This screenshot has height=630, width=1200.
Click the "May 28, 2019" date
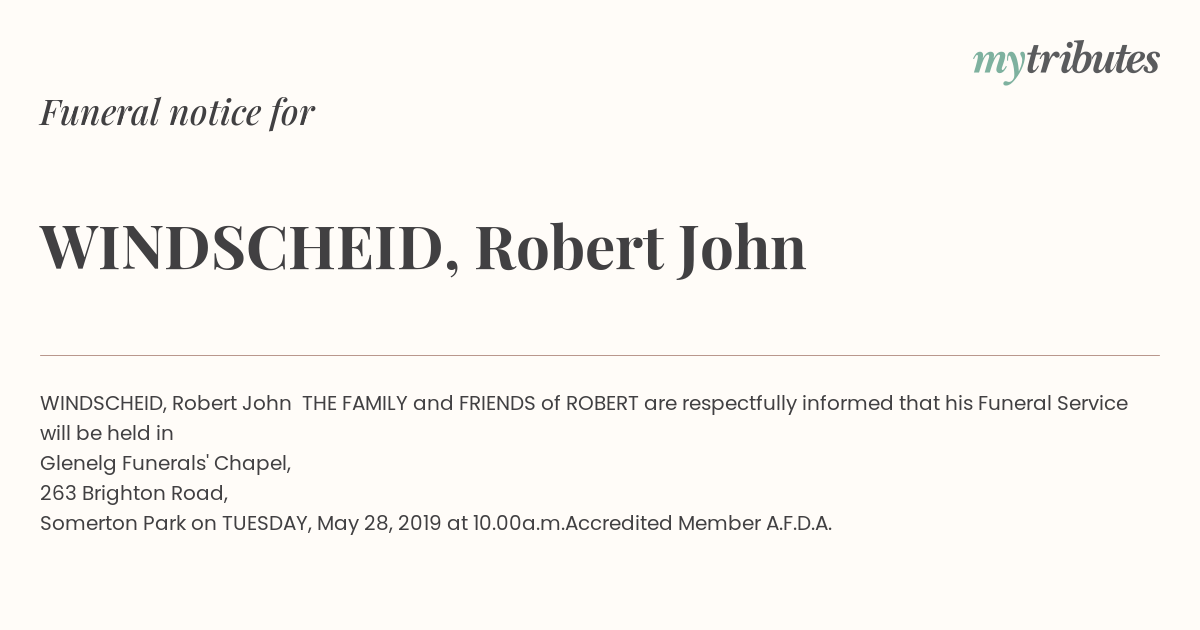(x=379, y=524)
